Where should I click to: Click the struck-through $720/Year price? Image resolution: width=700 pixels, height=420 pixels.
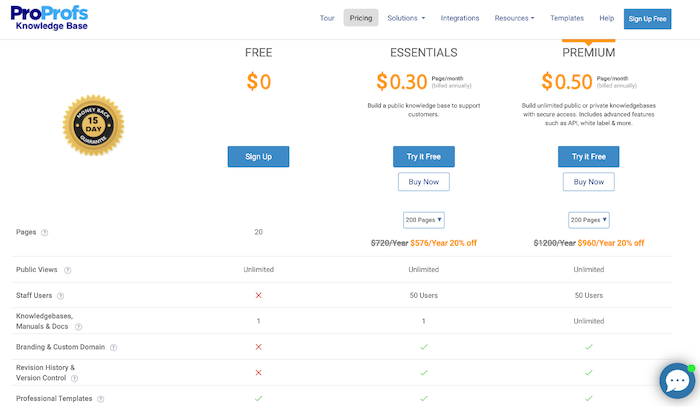click(x=389, y=243)
